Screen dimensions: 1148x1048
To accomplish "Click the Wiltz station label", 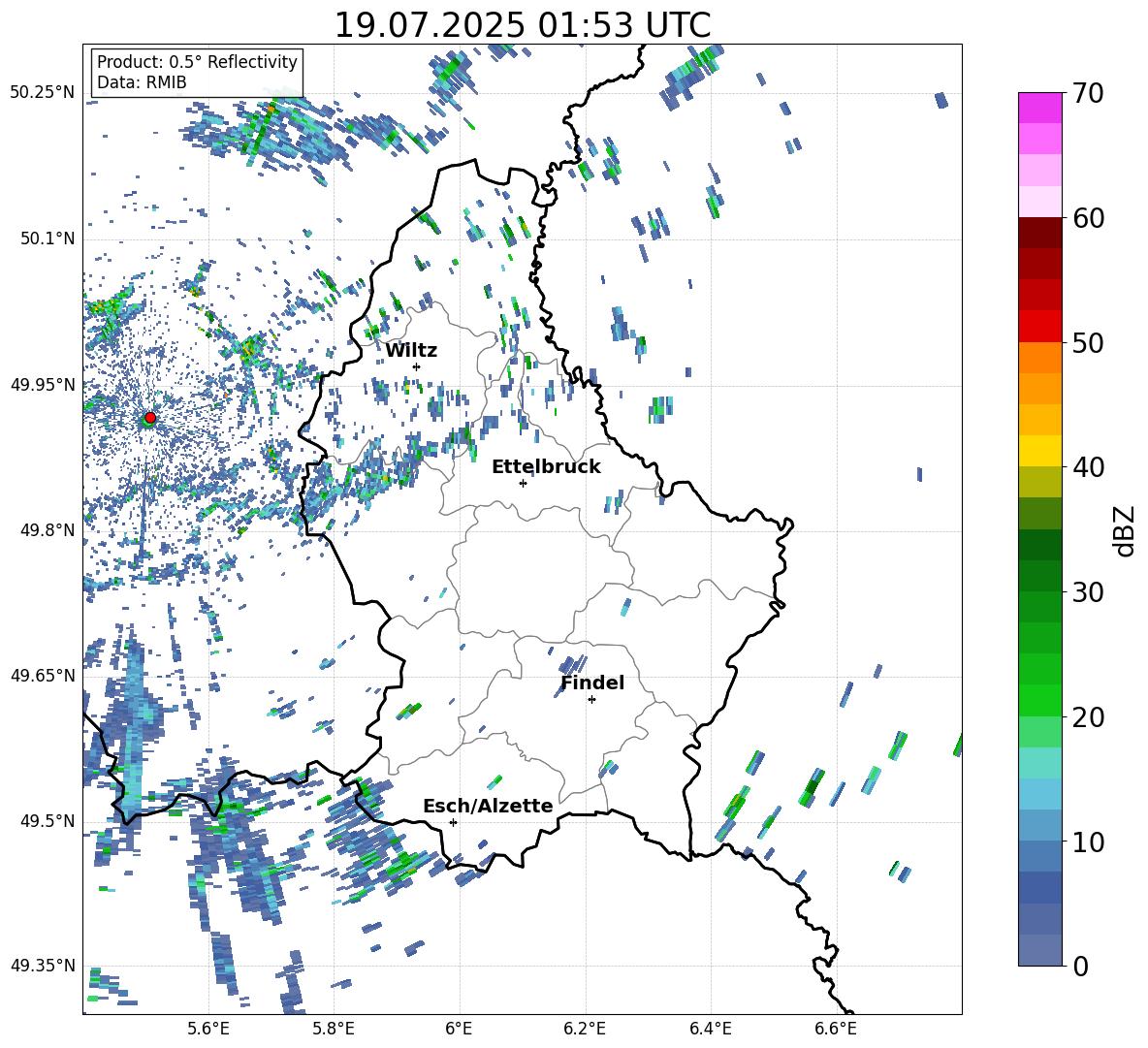I will [x=411, y=351].
